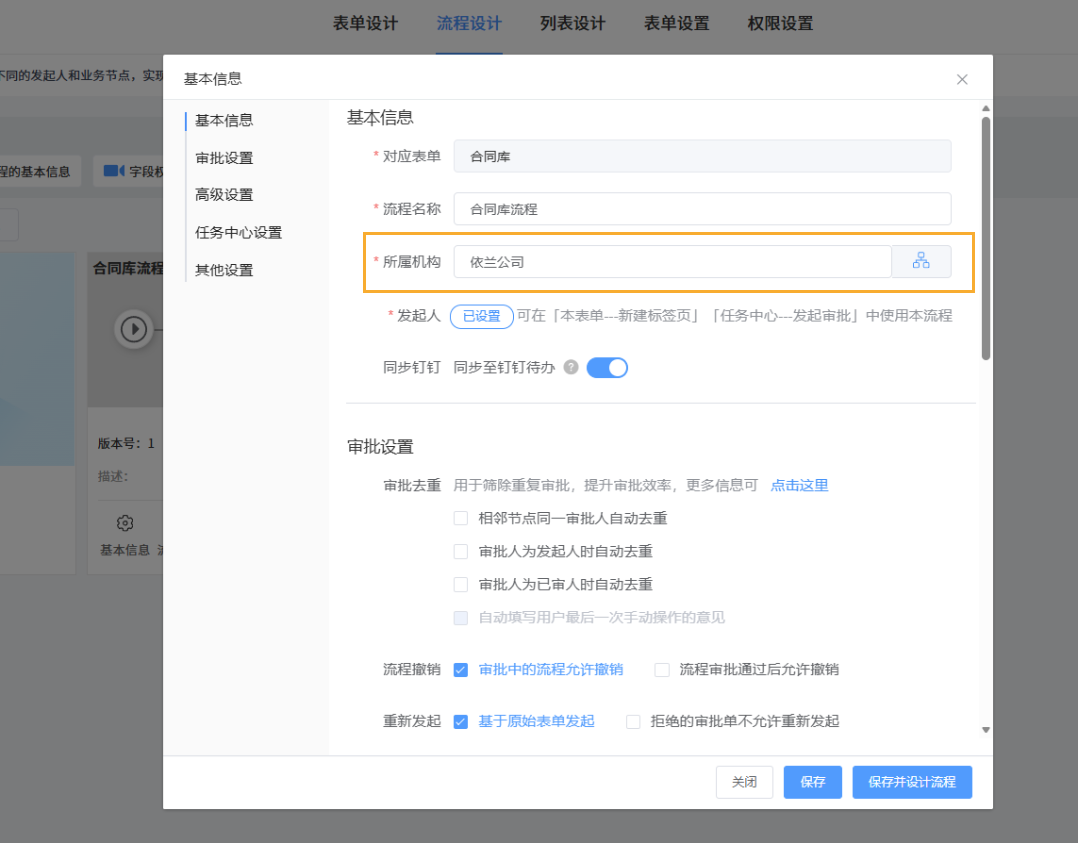Switch to the 列表设计 tab
This screenshot has width=1078, height=843.
(x=573, y=23)
